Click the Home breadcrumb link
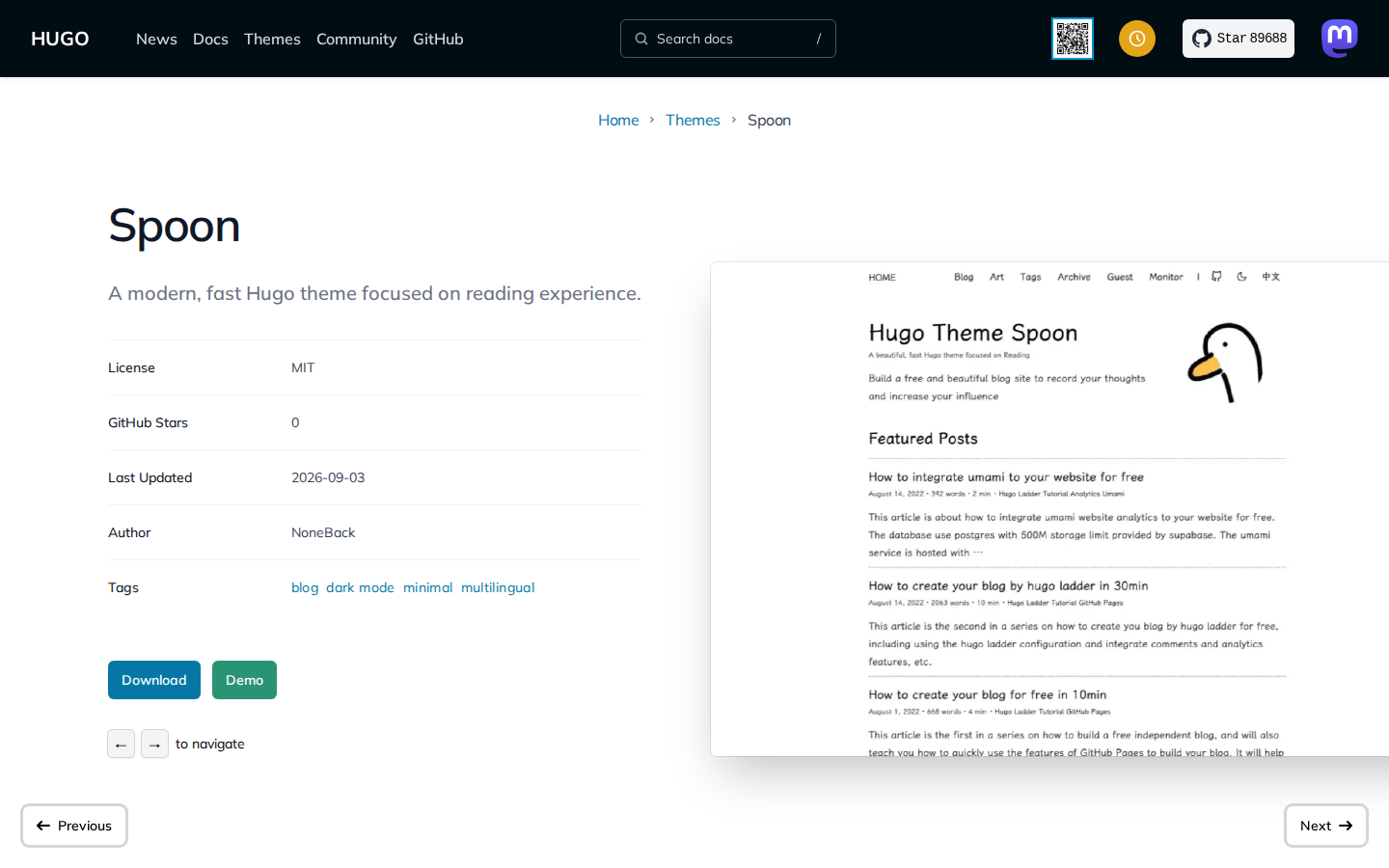 pos(618,120)
